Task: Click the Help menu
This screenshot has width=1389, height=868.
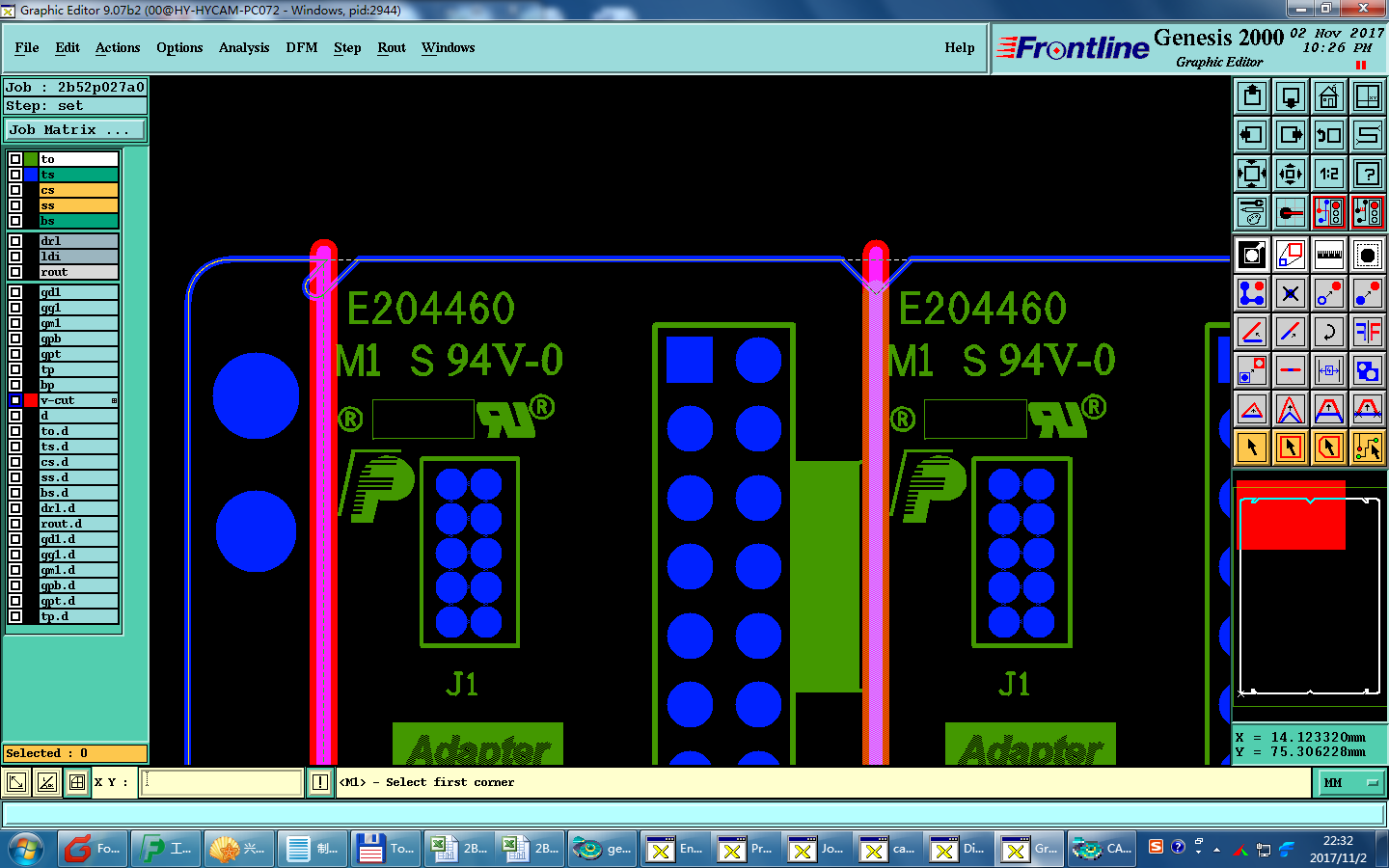Action: tap(960, 47)
